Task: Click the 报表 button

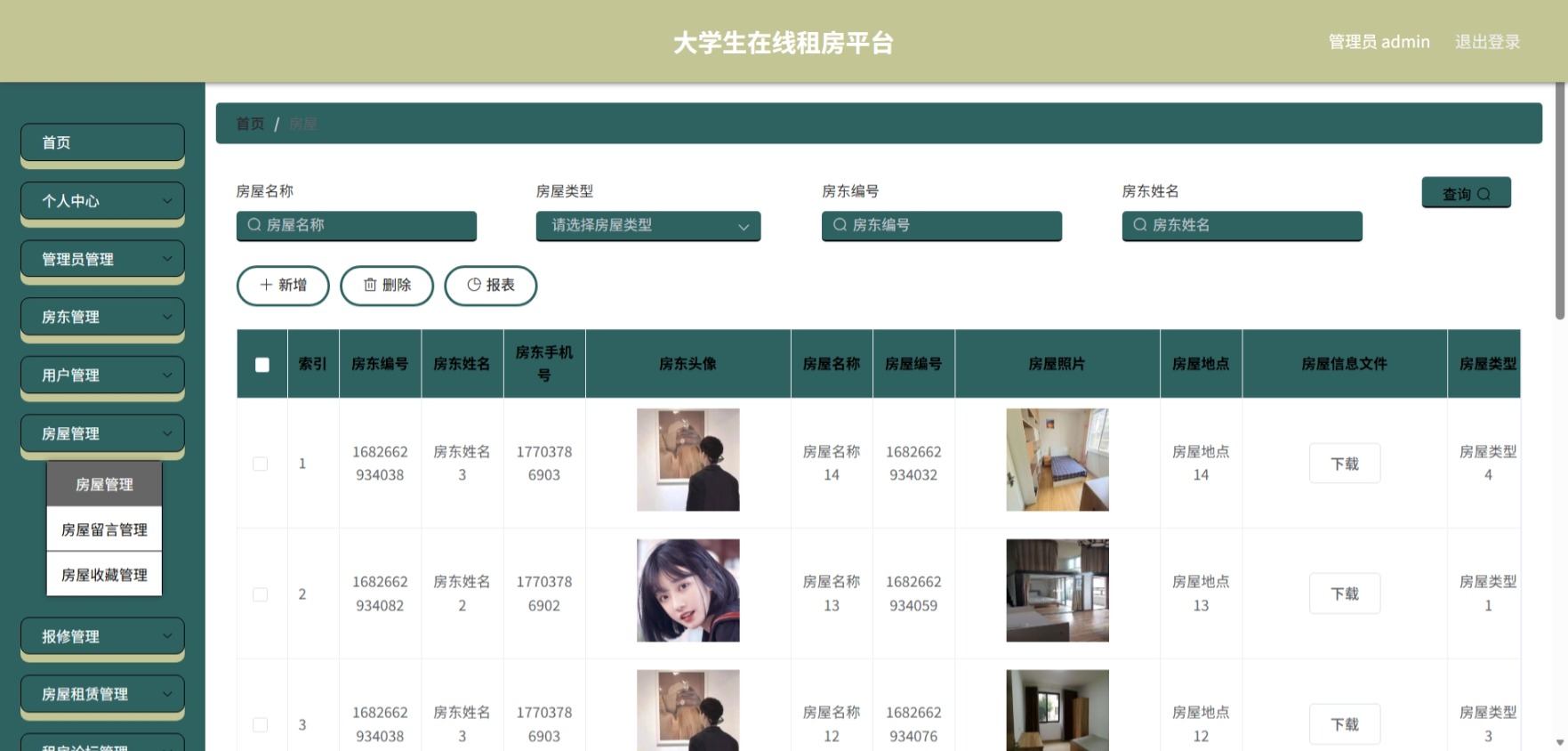Action: pos(491,286)
